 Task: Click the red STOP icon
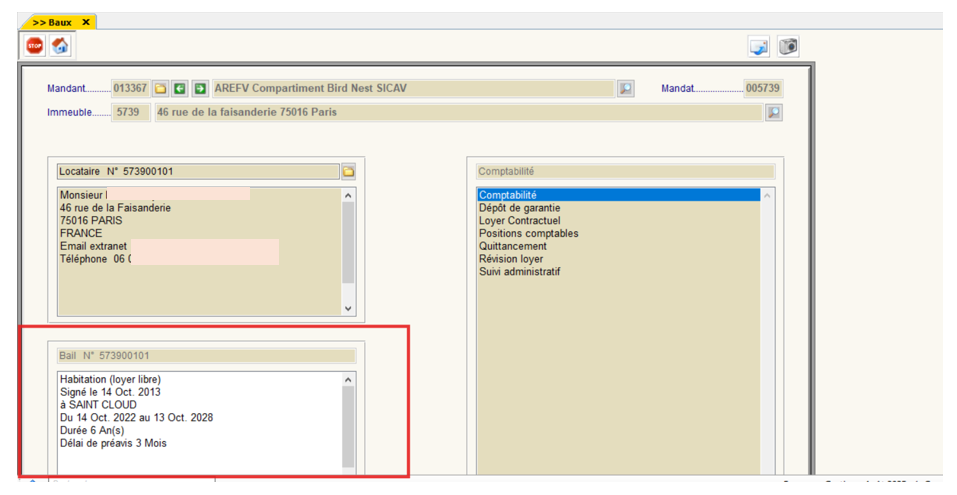point(35,46)
